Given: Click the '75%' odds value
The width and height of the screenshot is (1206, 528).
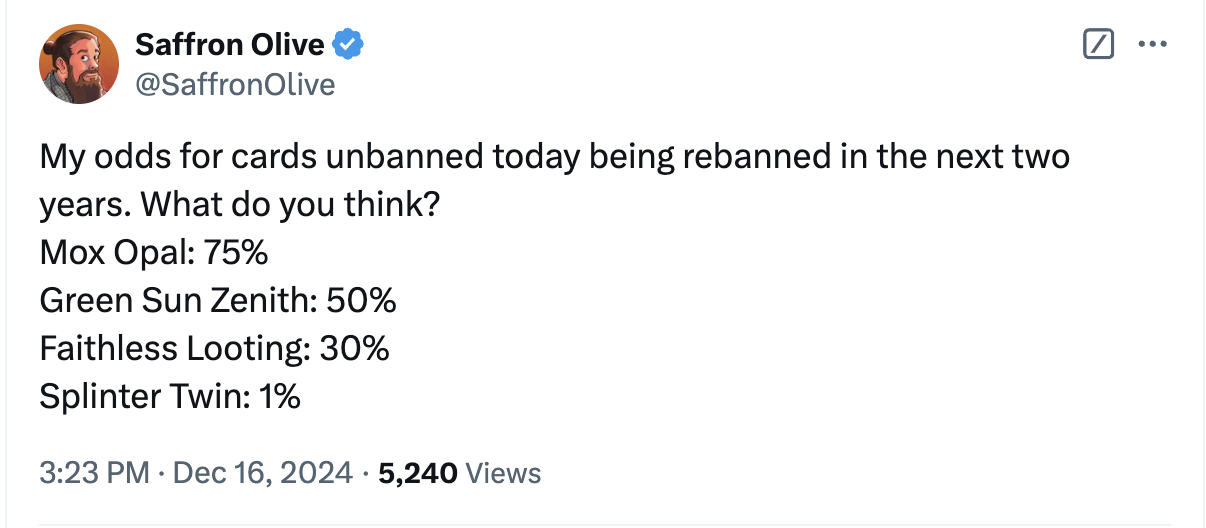Looking at the screenshot, I should tap(236, 253).
